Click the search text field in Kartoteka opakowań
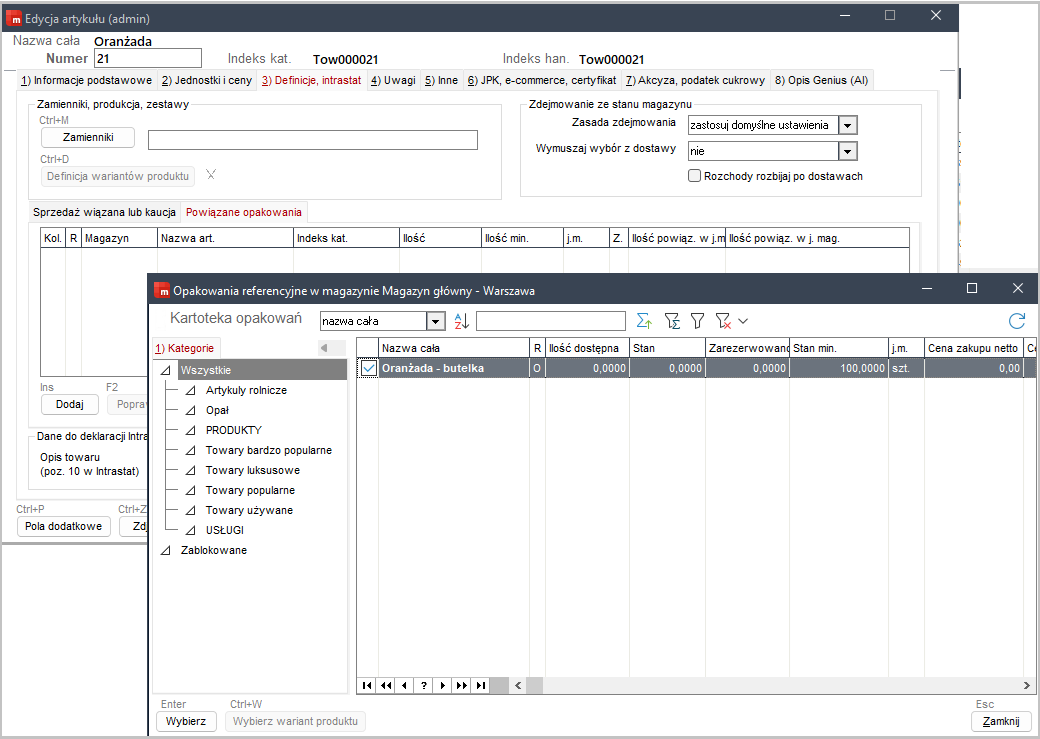 click(x=550, y=321)
